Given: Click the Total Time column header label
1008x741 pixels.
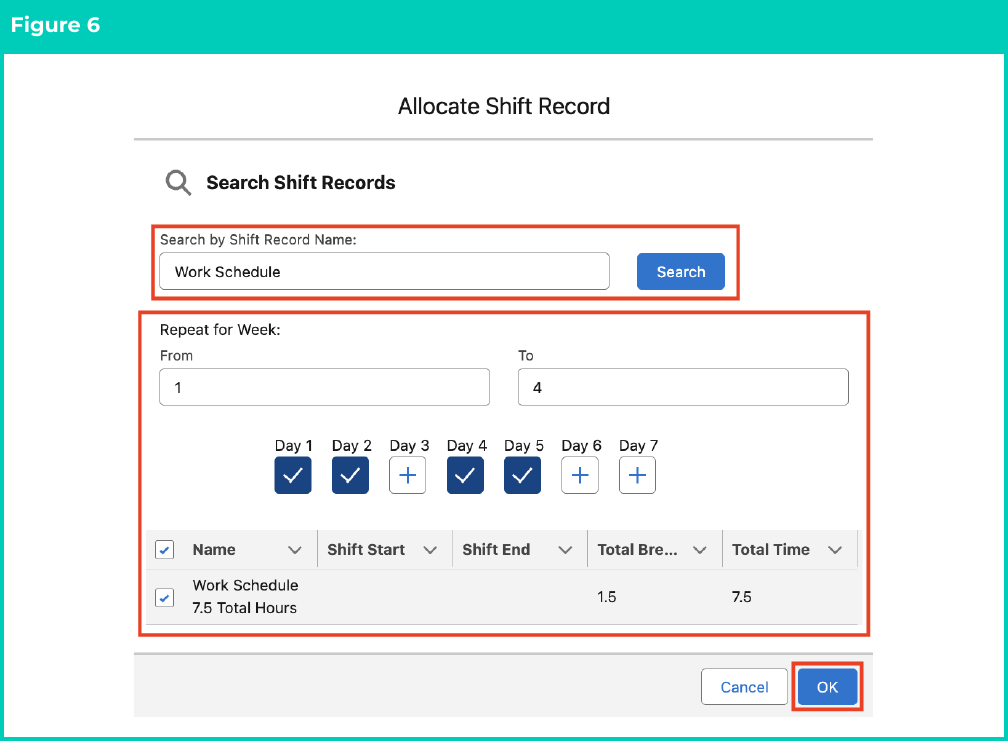Looking at the screenshot, I should coord(771,550).
